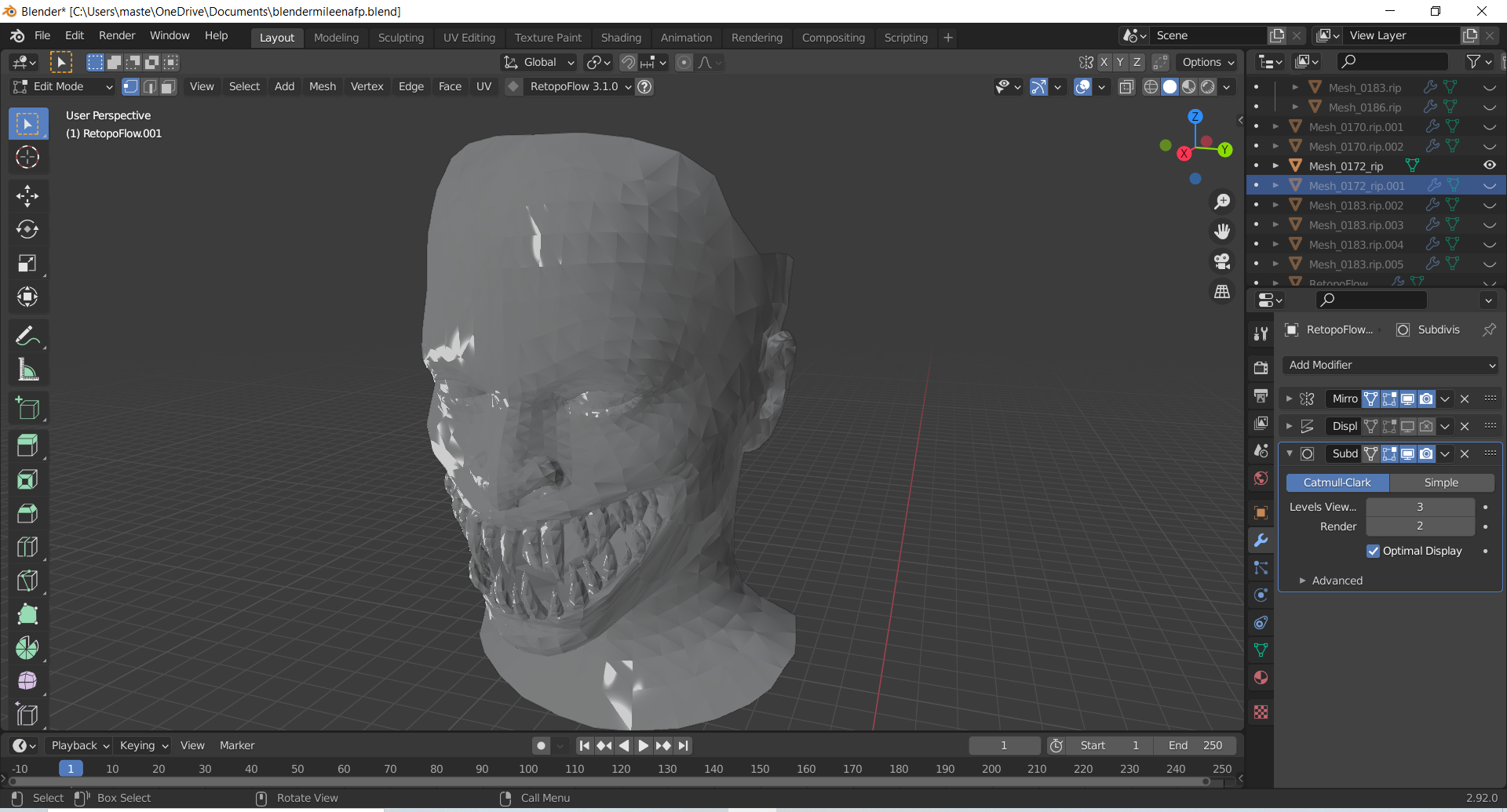The height and width of the screenshot is (812, 1507).
Task: Select the Transform tool
Action: coord(27,297)
